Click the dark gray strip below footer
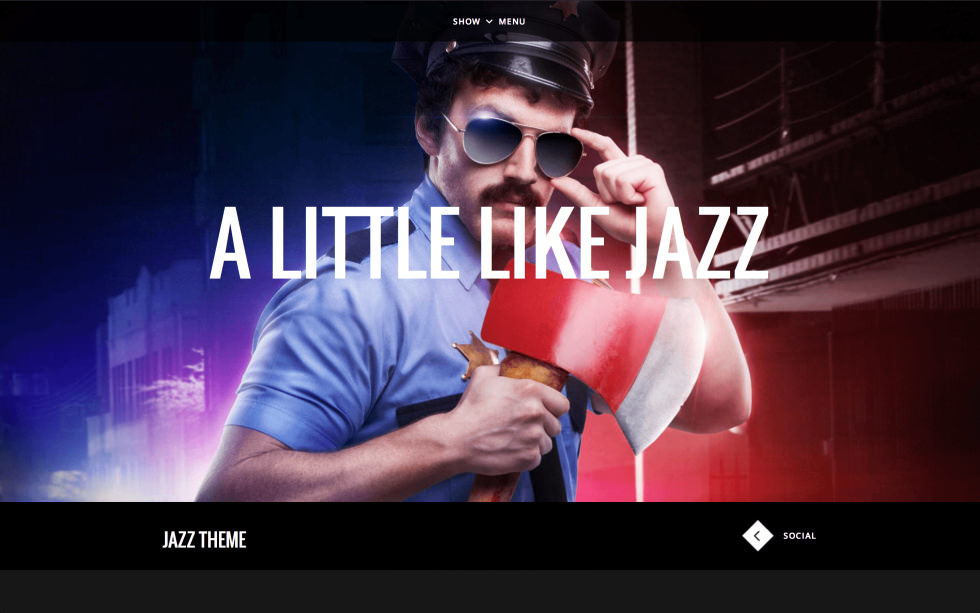Screen dimensions: 980x613 [490, 591]
